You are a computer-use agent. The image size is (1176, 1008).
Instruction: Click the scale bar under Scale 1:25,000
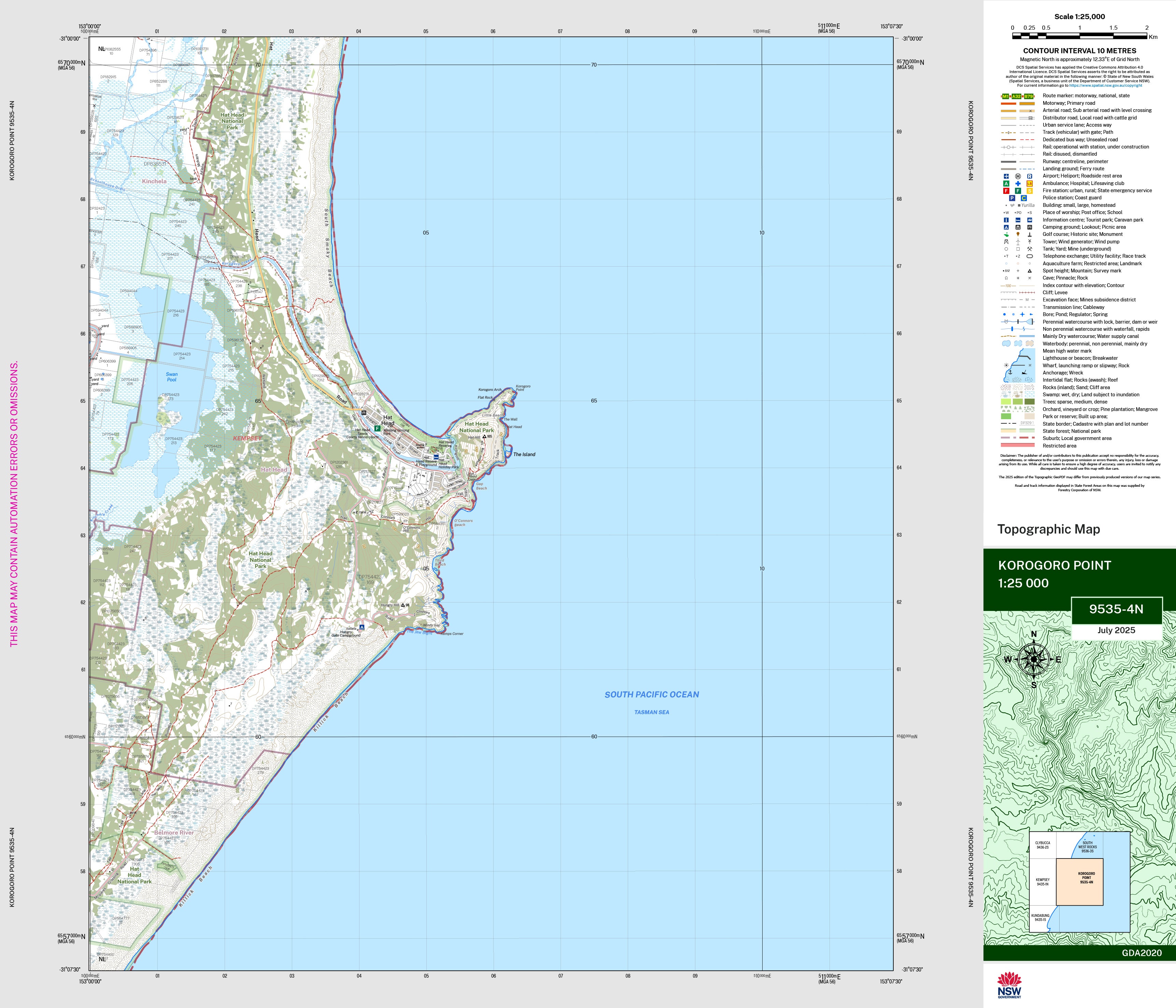1079,36
